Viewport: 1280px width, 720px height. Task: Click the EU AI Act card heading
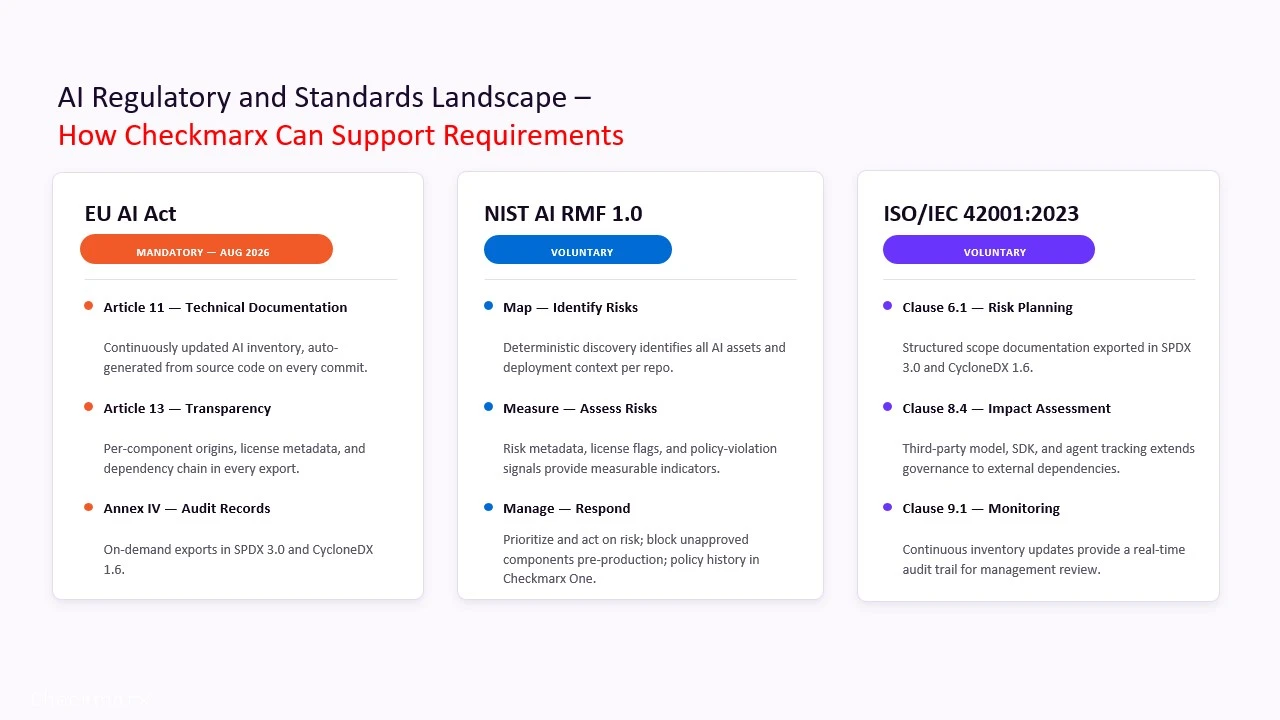click(130, 213)
